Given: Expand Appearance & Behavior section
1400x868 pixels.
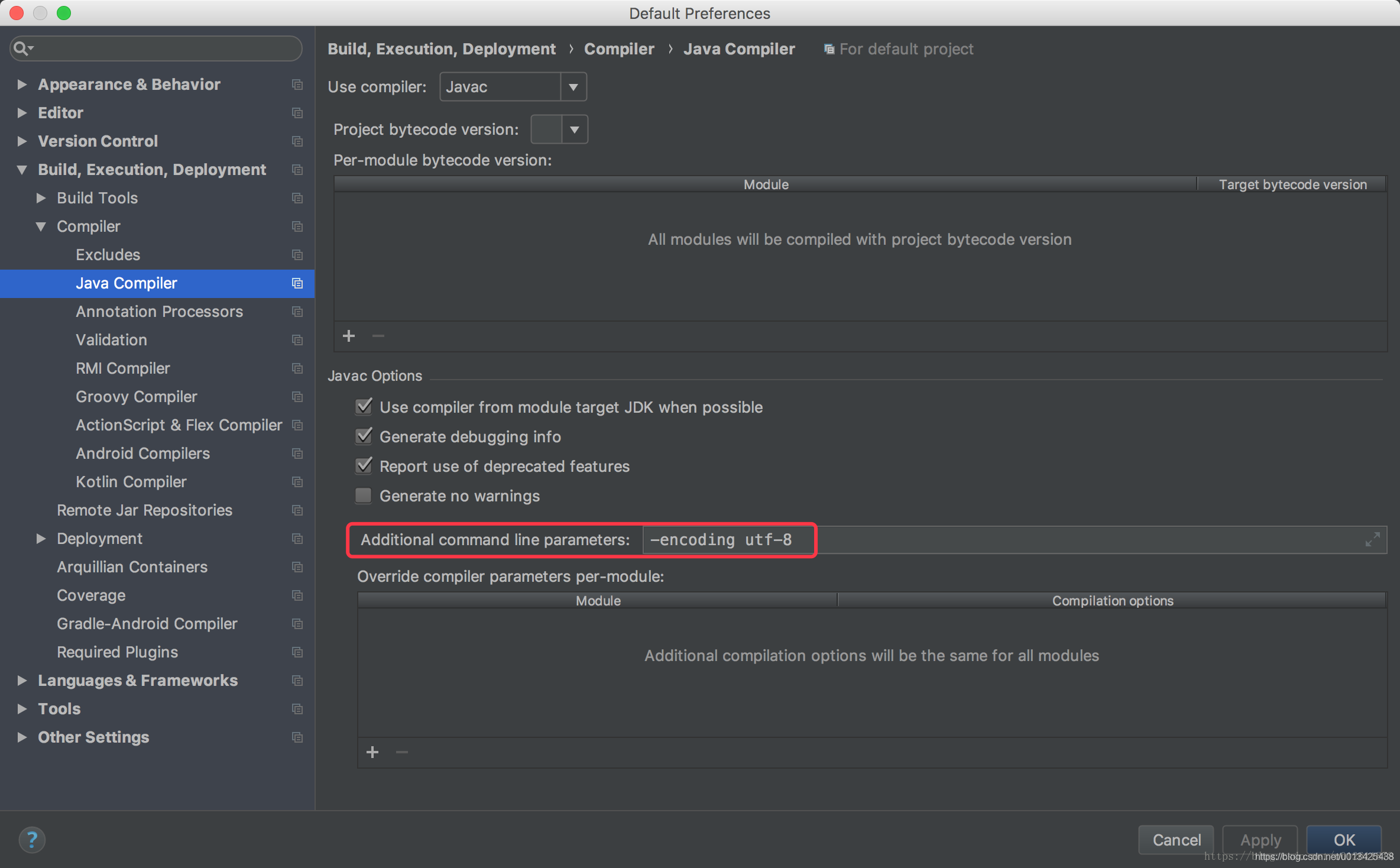Looking at the screenshot, I should tap(22, 85).
